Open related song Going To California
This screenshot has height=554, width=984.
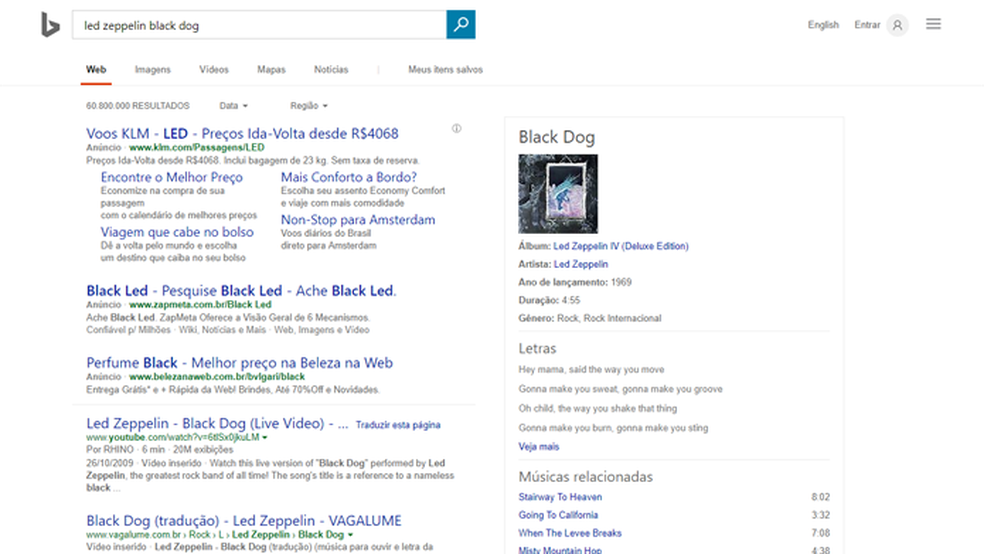point(558,515)
